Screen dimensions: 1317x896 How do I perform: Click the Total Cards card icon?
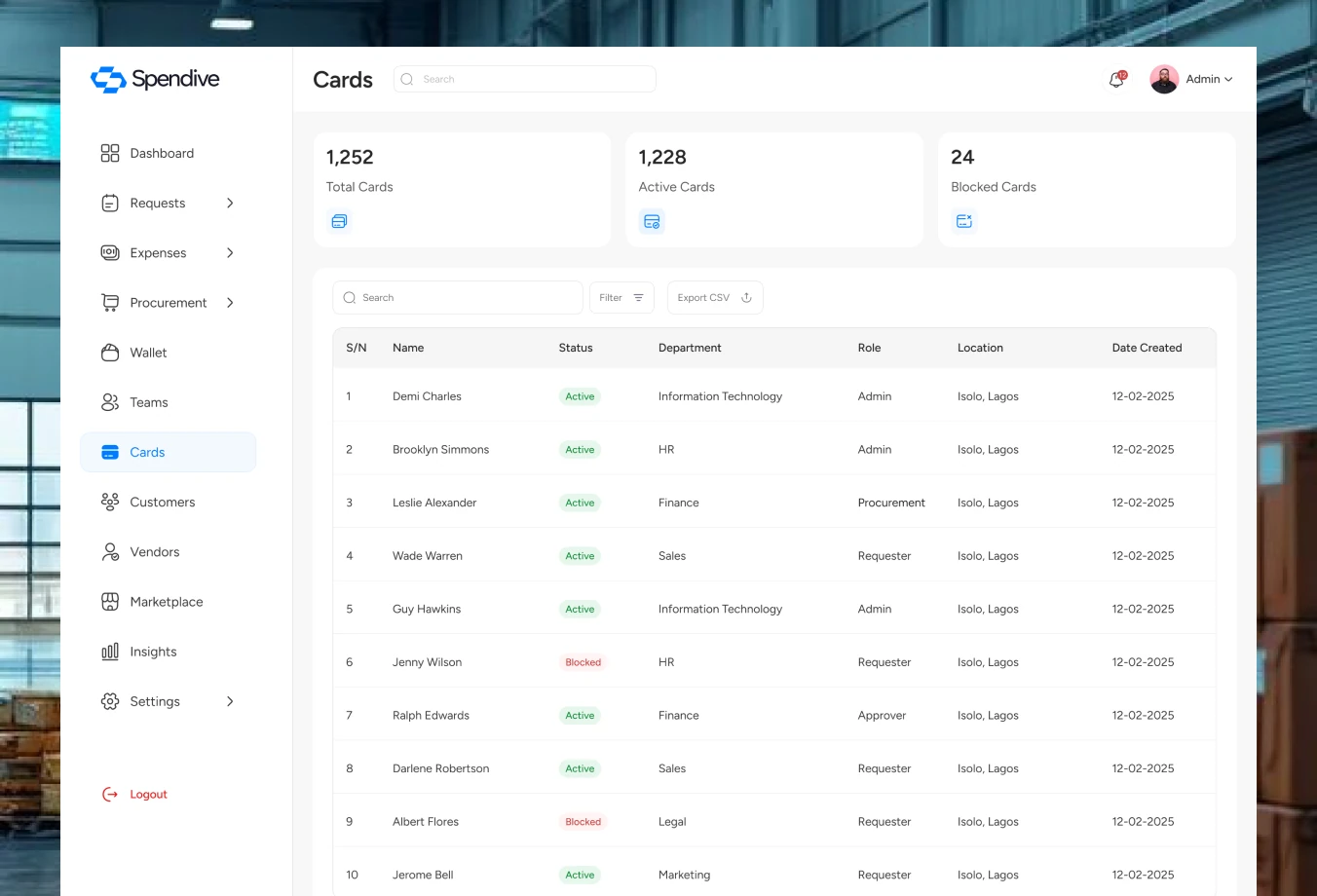339,221
